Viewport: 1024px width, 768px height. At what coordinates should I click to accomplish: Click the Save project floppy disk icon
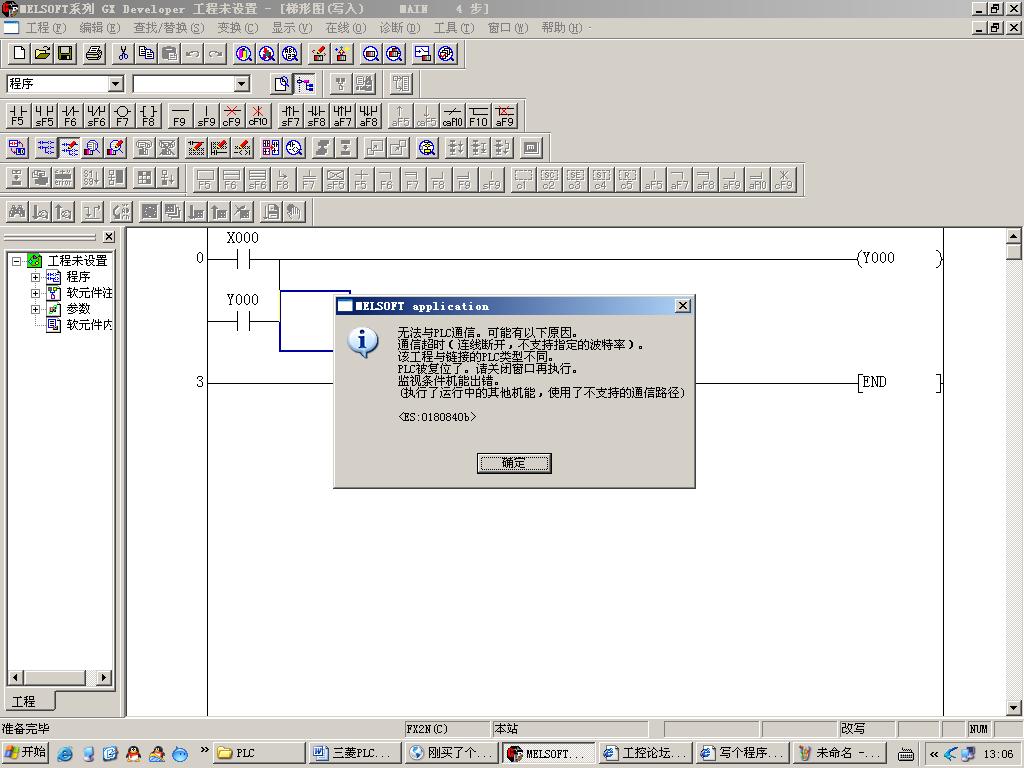point(65,54)
